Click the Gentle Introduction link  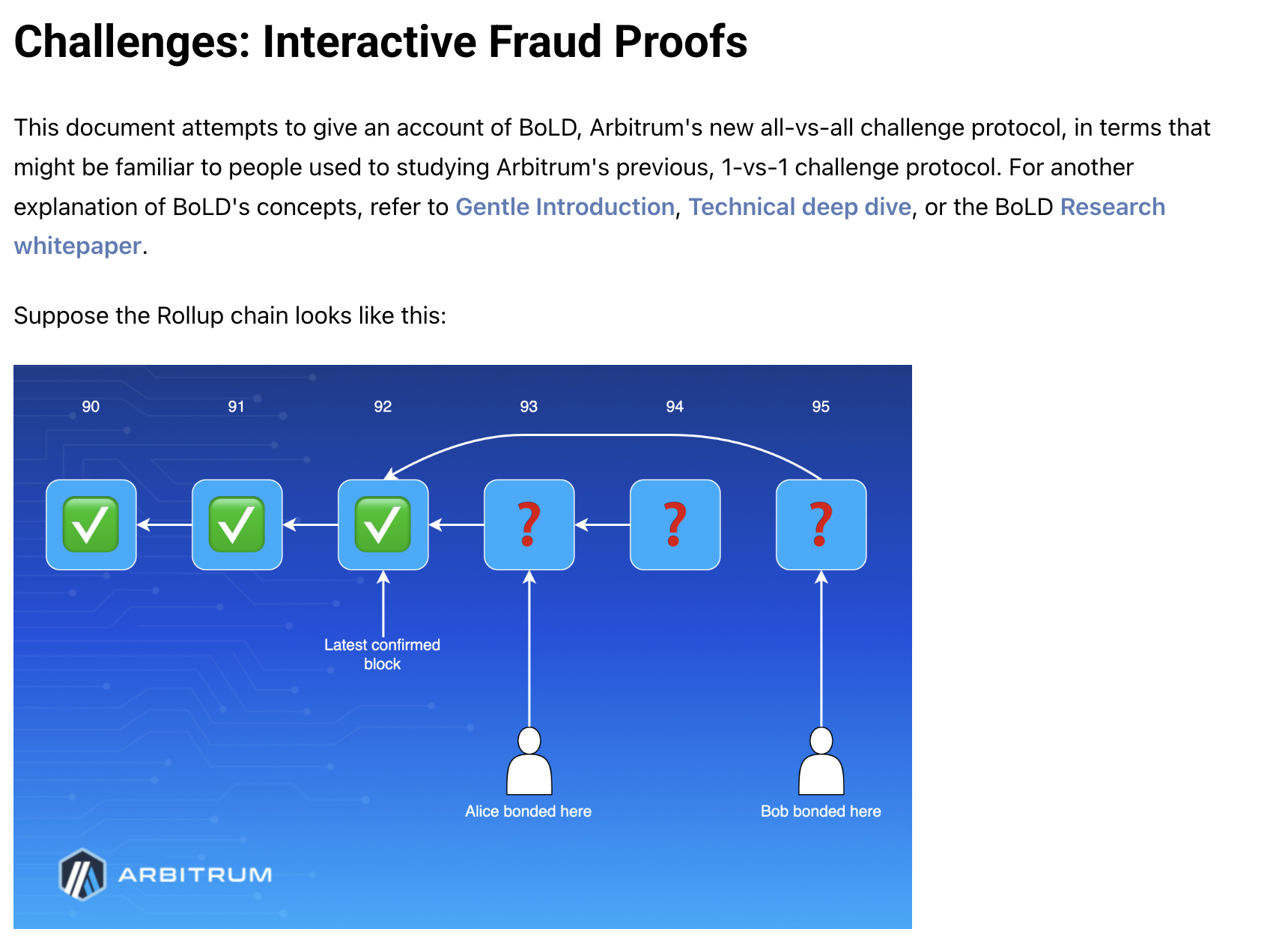[565, 207]
